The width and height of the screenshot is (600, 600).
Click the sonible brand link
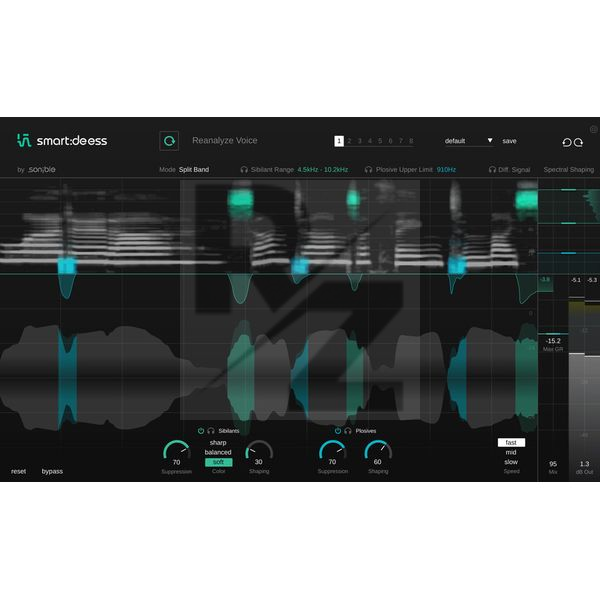pyautogui.click(x=42, y=170)
